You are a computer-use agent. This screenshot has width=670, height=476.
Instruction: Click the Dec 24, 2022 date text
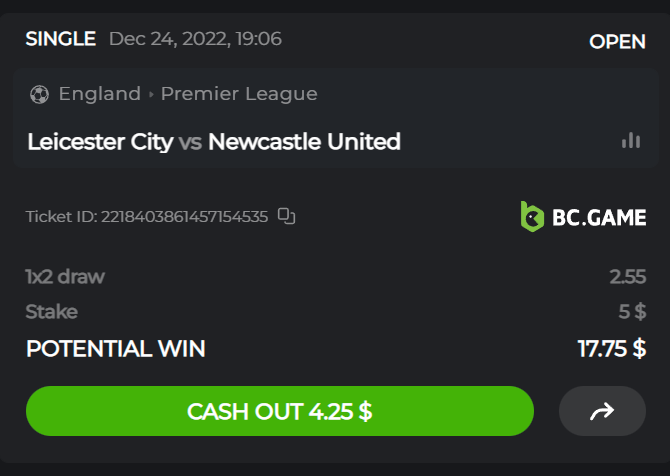195,40
